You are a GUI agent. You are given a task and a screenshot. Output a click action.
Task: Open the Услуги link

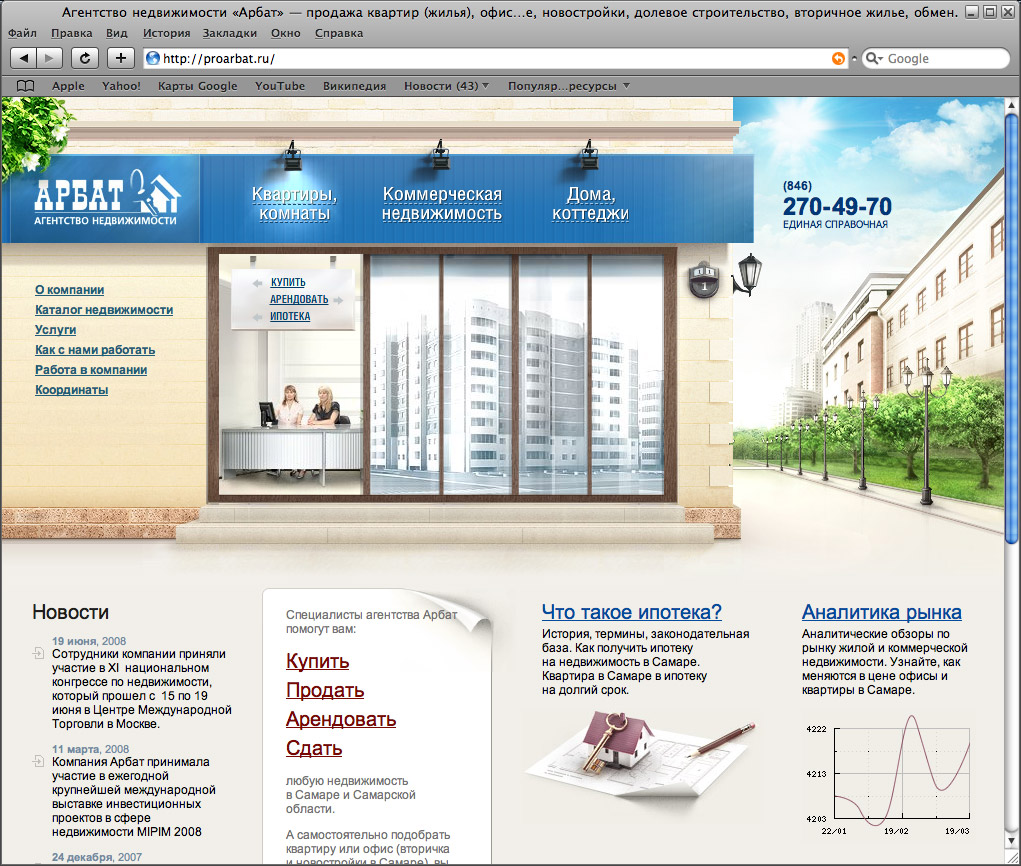click(x=55, y=329)
